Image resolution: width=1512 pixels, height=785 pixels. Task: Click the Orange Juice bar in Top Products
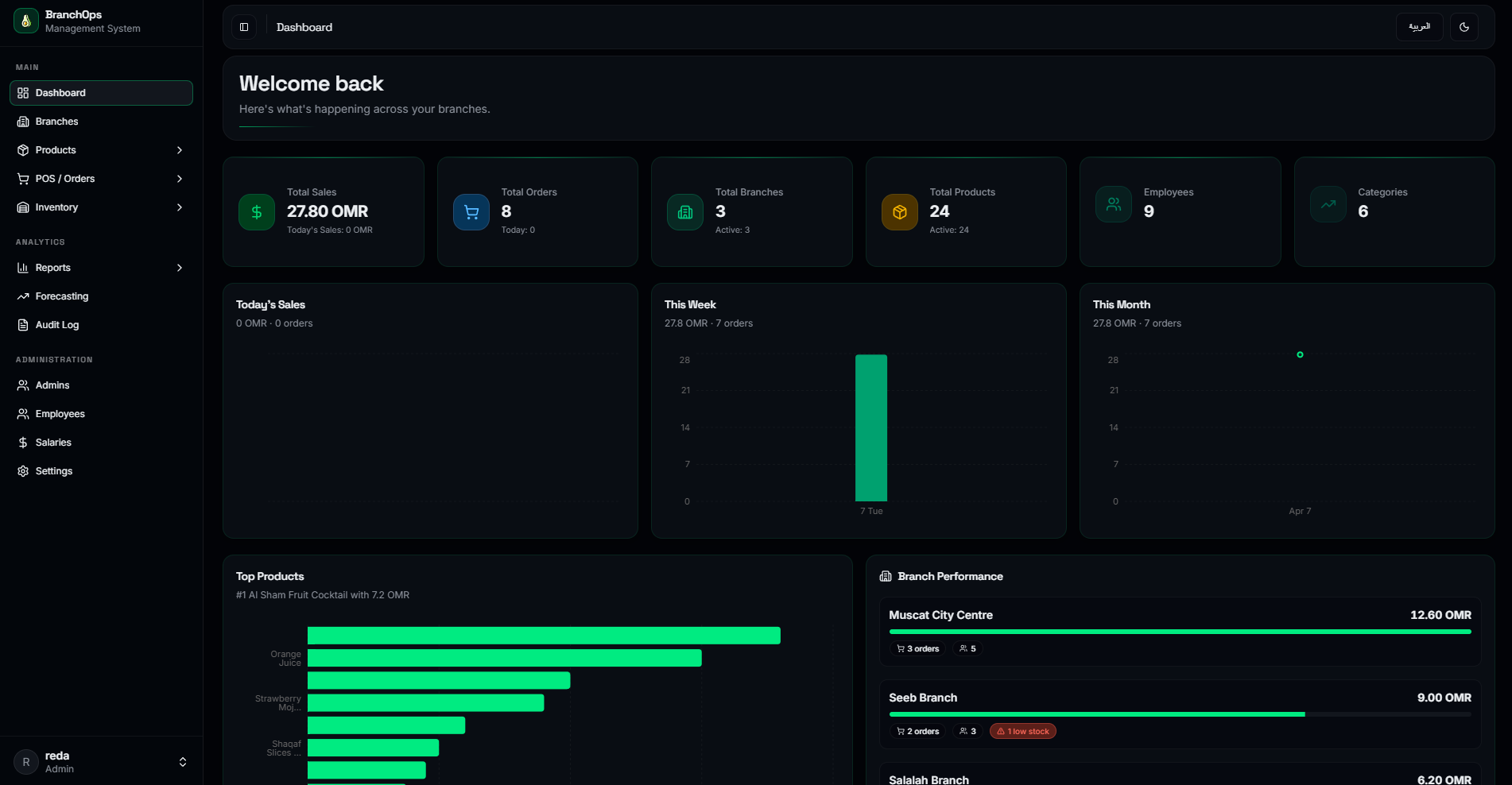505,658
